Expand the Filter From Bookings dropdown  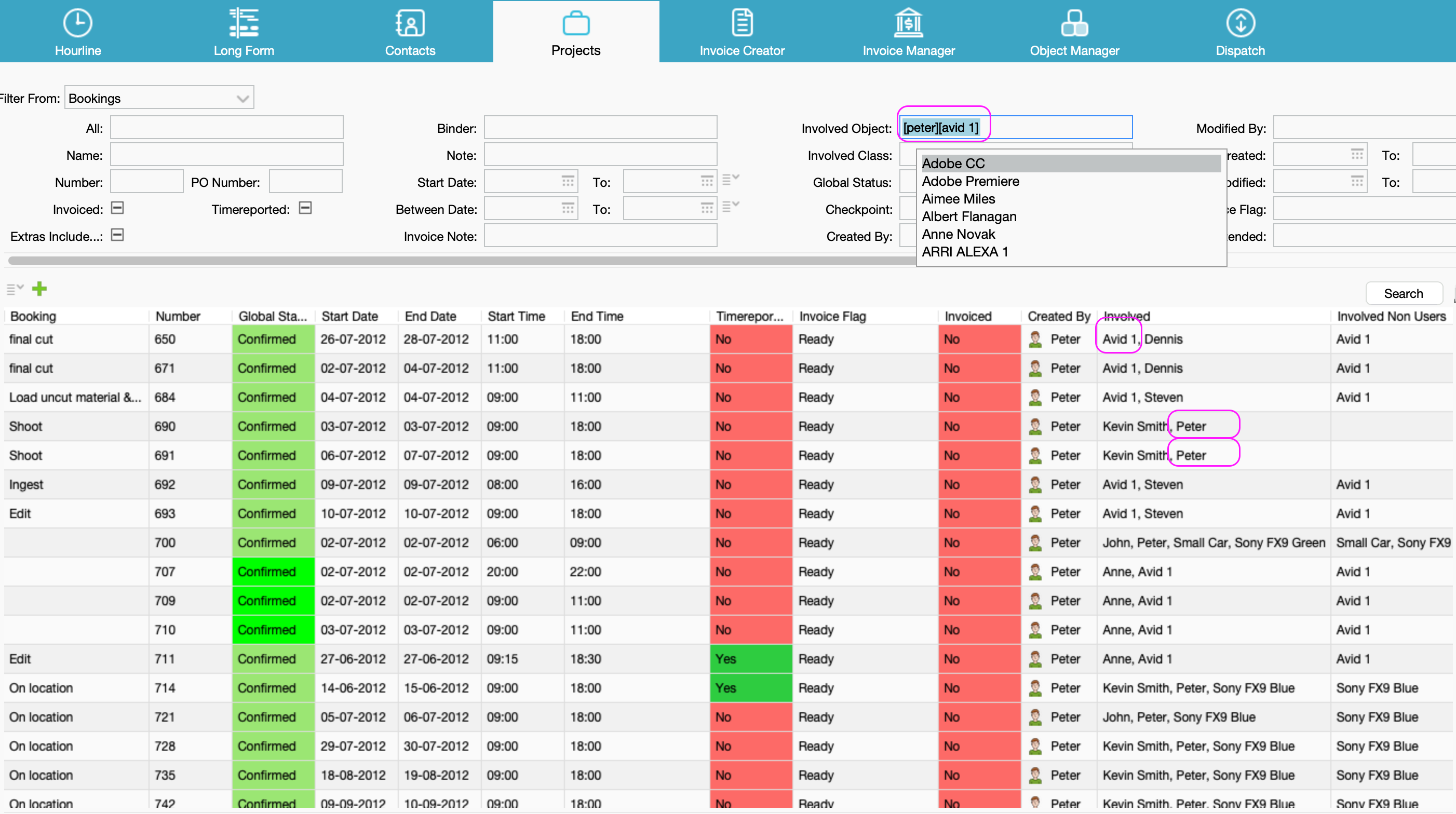click(x=242, y=99)
